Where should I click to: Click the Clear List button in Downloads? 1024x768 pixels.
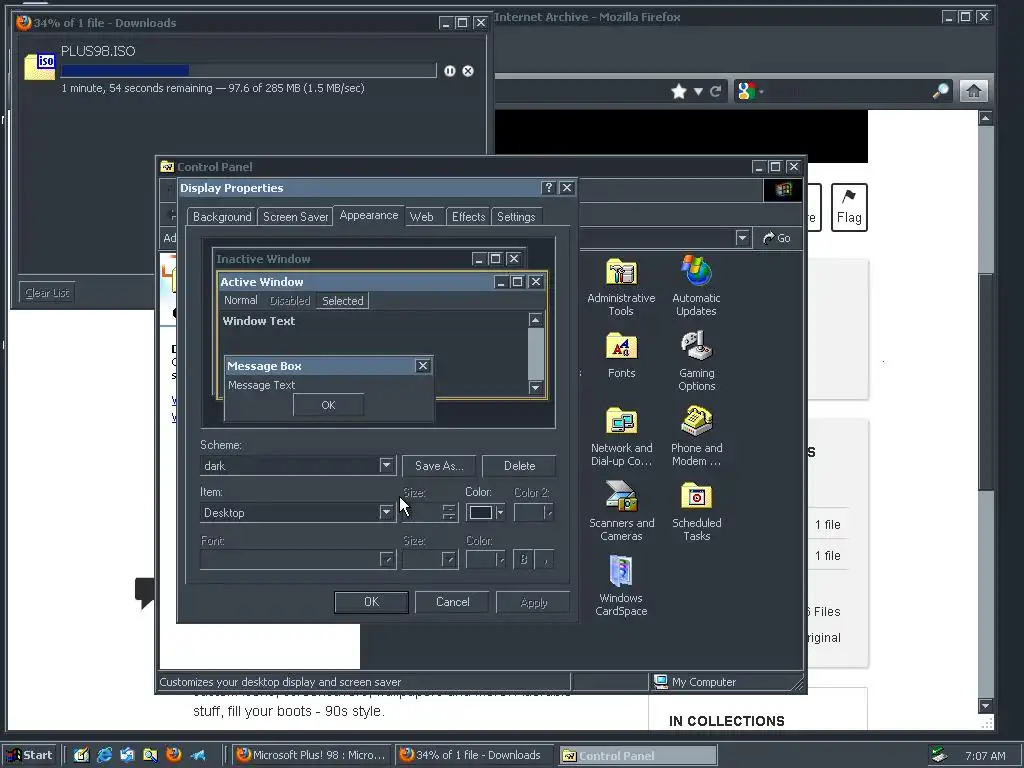[47, 293]
